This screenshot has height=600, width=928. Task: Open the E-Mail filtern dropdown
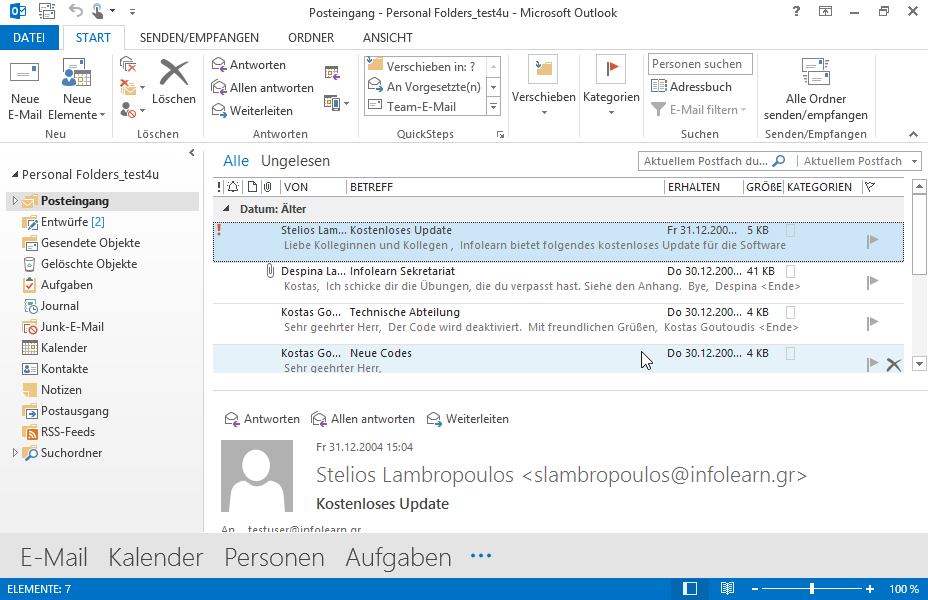[x=698, y=109]
